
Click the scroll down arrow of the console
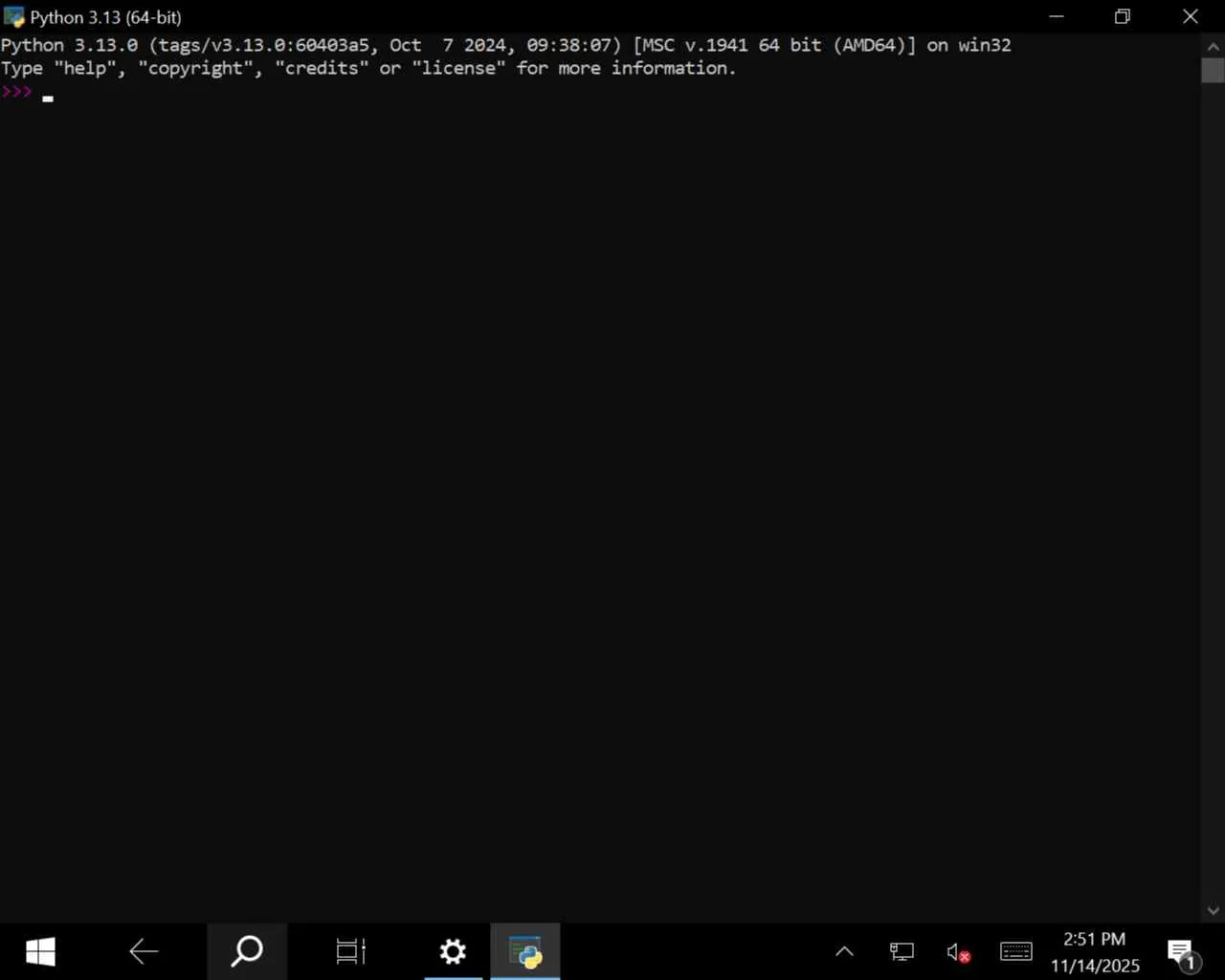pos(1214,911)
